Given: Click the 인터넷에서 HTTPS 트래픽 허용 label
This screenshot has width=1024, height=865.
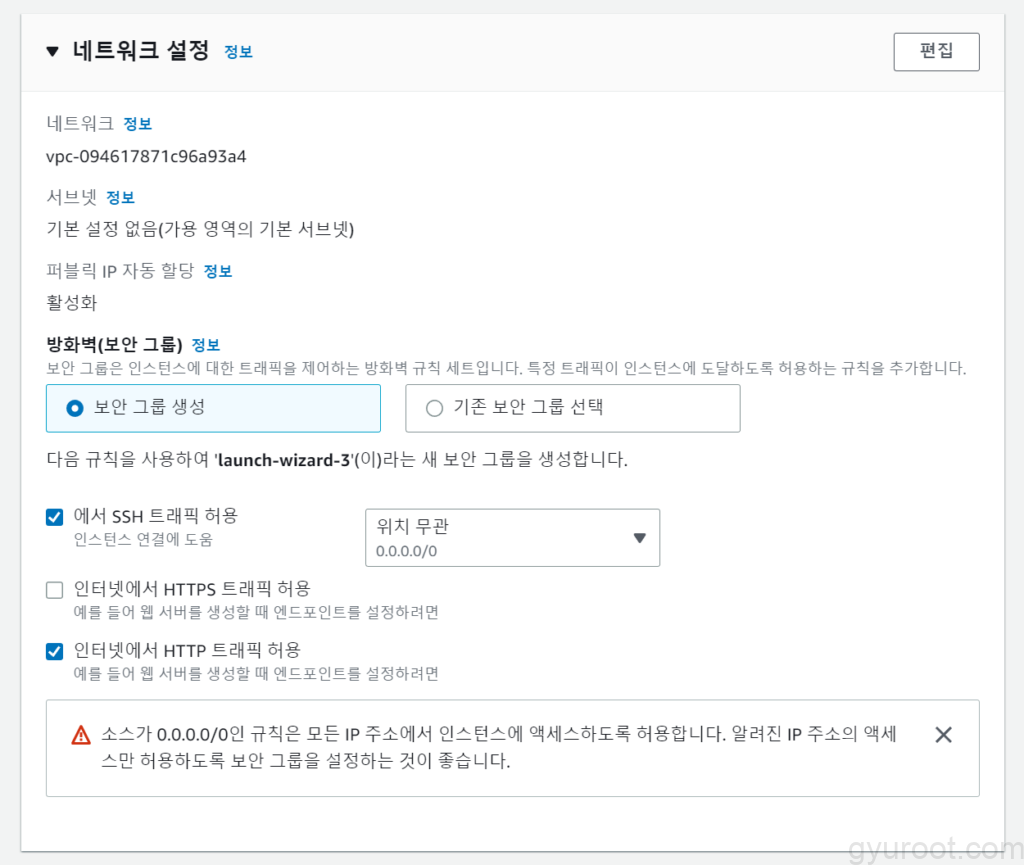Looking at the screenshot, I should point(192,588).
